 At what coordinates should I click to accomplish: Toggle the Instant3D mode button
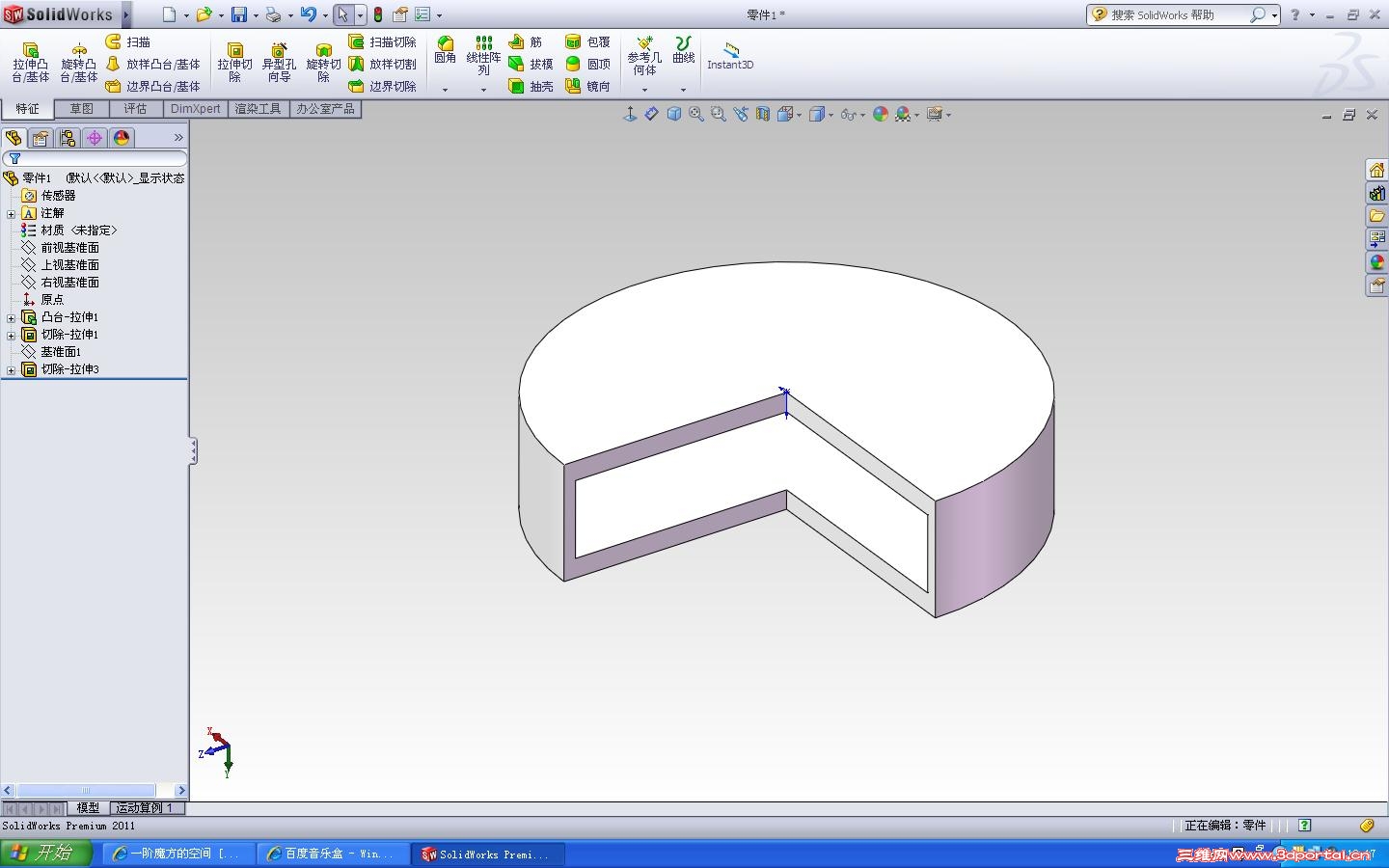[730, 56]
